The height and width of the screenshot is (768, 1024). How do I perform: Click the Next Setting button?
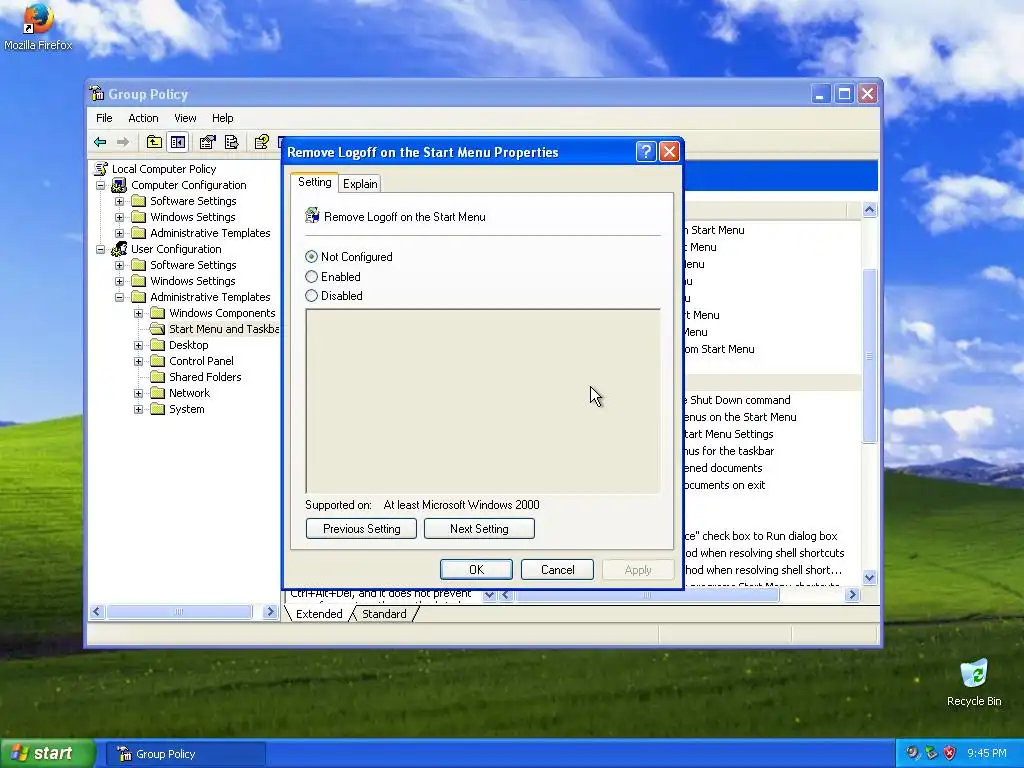[479, 529]
